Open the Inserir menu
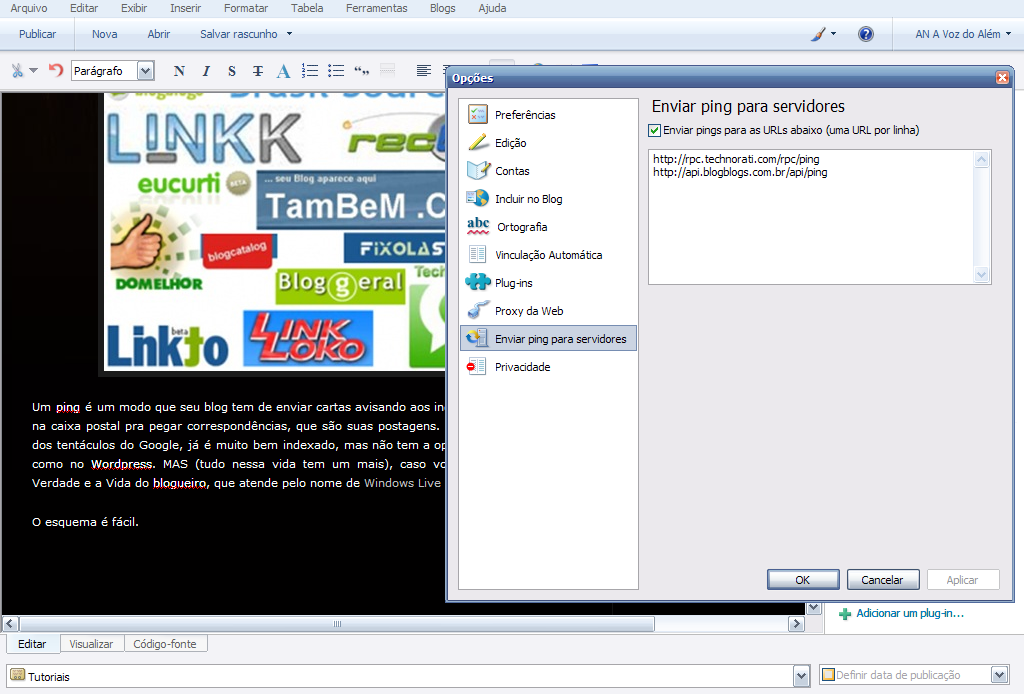Viewport: 1024px width, 694px height. pos(185,8)
